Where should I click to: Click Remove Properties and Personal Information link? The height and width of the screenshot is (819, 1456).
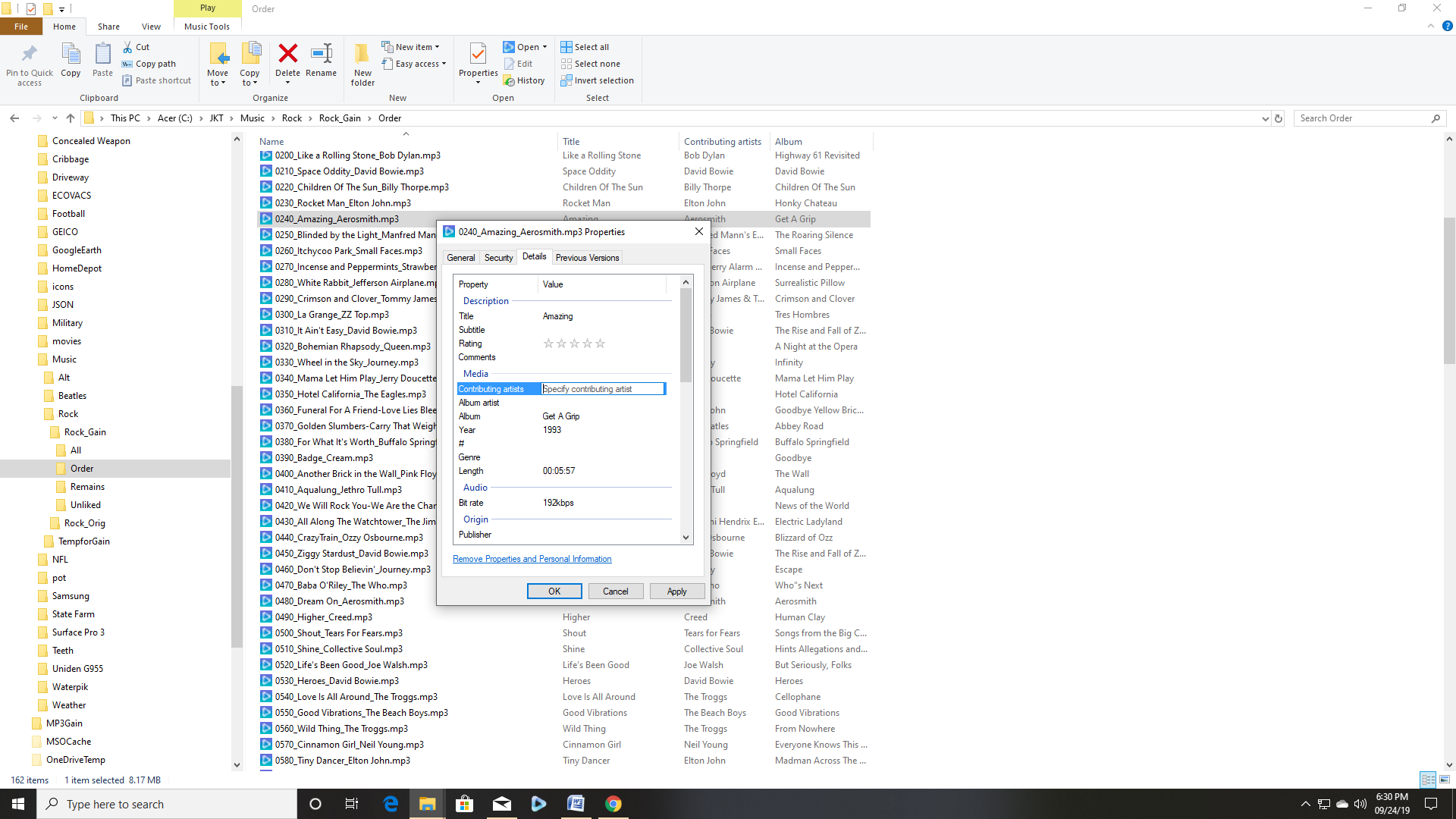(532, 559)
